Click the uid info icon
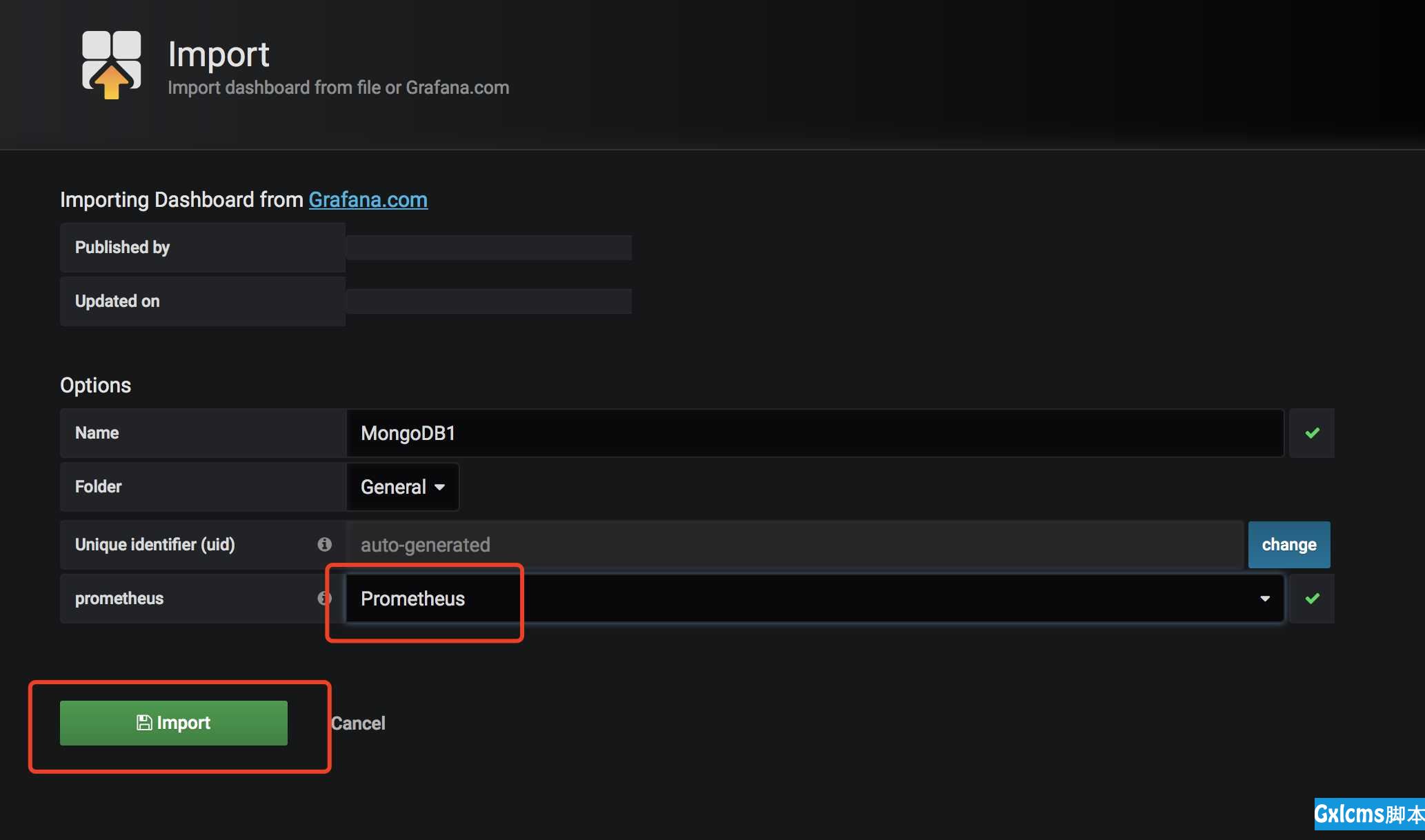The image size is (1425, 840). (x=324, y=545)
